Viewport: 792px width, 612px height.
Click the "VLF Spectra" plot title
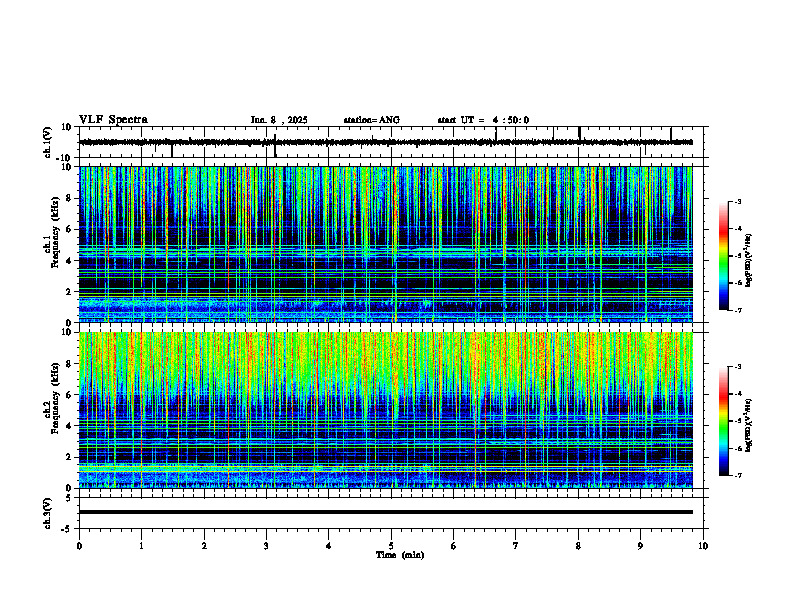tap(113, 120)
